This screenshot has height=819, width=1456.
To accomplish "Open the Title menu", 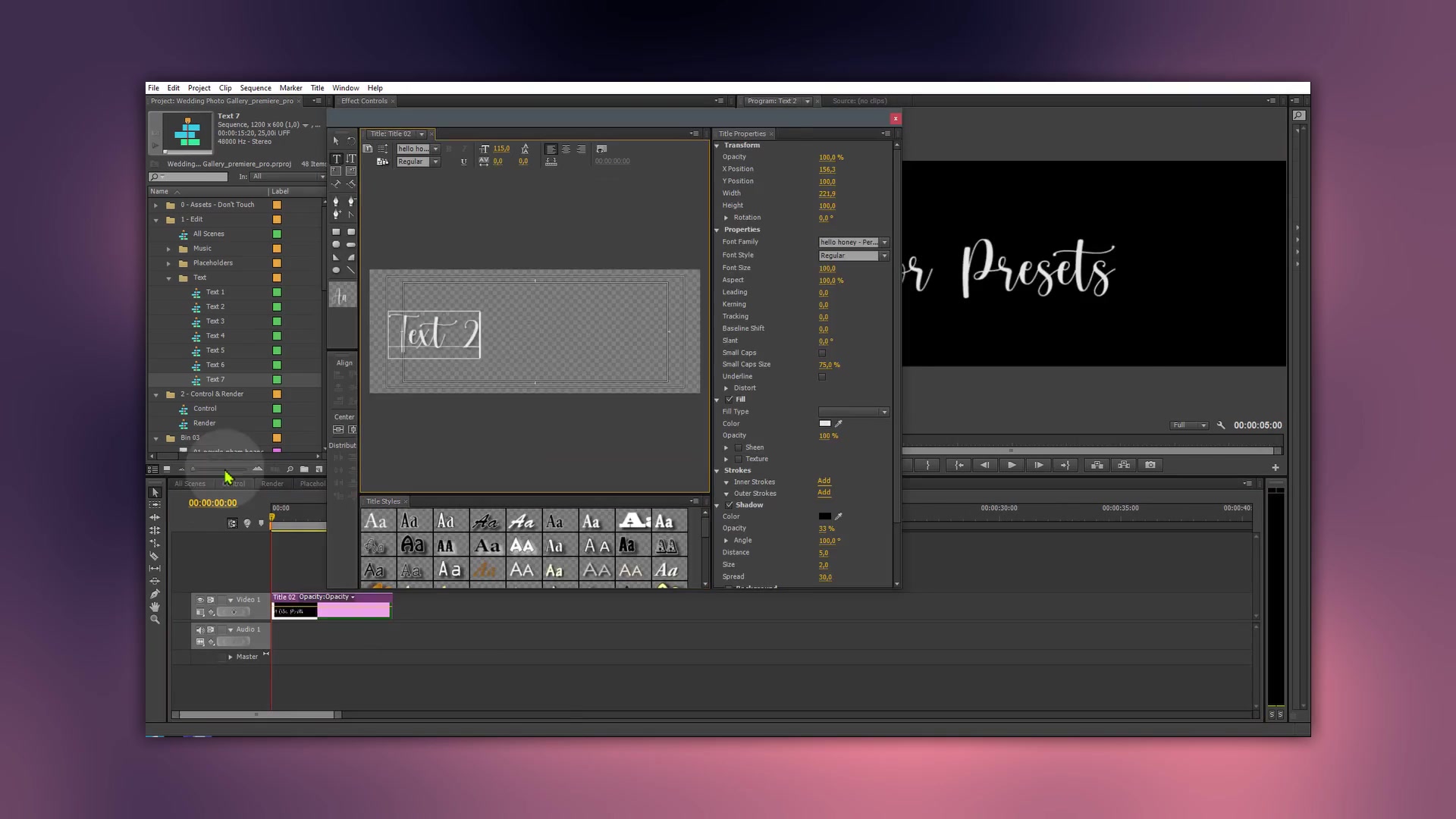I will pos(317,88).
